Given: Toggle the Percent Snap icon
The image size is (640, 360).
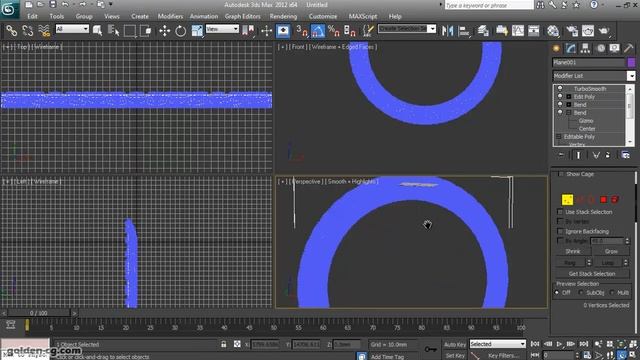Looking at the screenshot, I should 334,31.
